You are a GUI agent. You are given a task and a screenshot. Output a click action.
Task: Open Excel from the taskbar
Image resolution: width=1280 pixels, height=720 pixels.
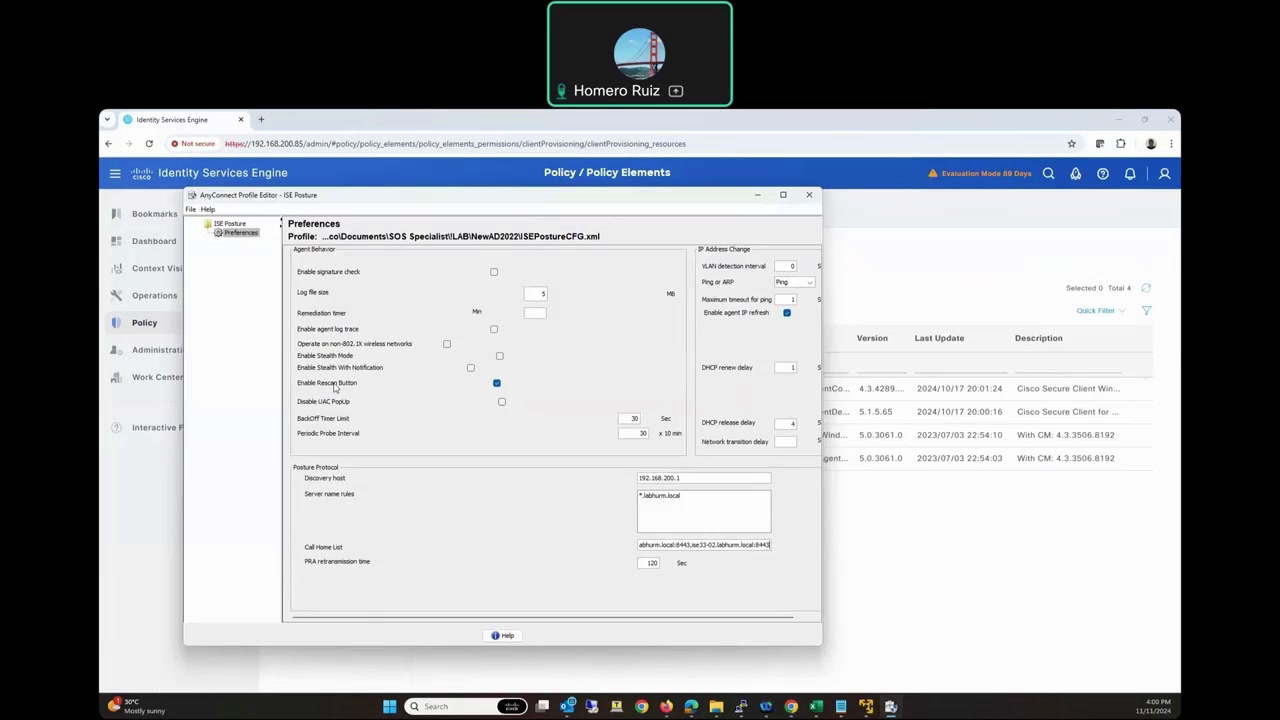point(816,706)
